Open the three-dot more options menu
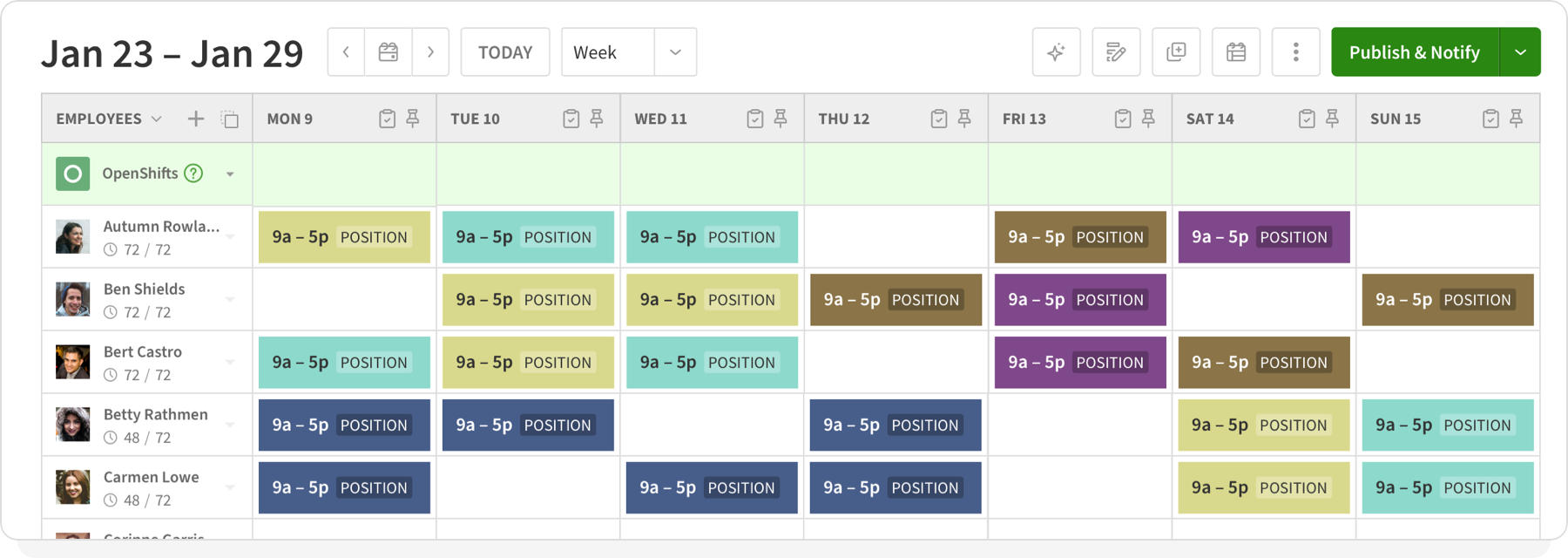1568x558 pixels. 1295,52
